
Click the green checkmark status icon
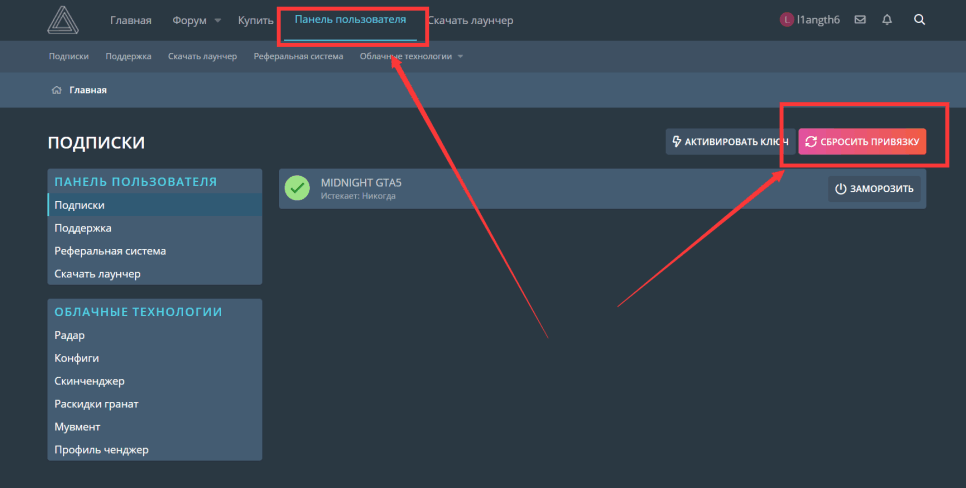297,188
